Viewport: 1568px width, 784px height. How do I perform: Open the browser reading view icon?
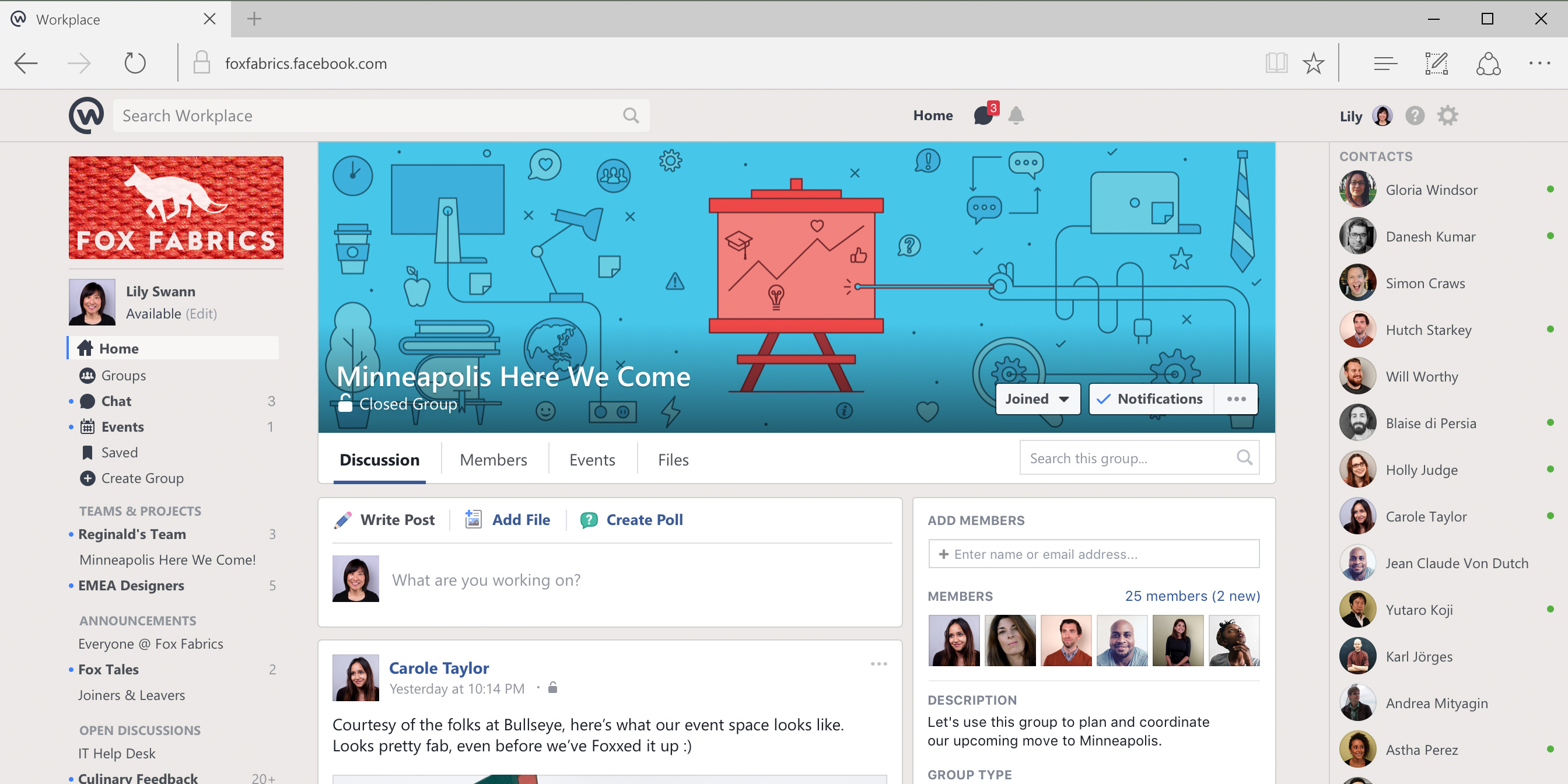[1276, 64]
